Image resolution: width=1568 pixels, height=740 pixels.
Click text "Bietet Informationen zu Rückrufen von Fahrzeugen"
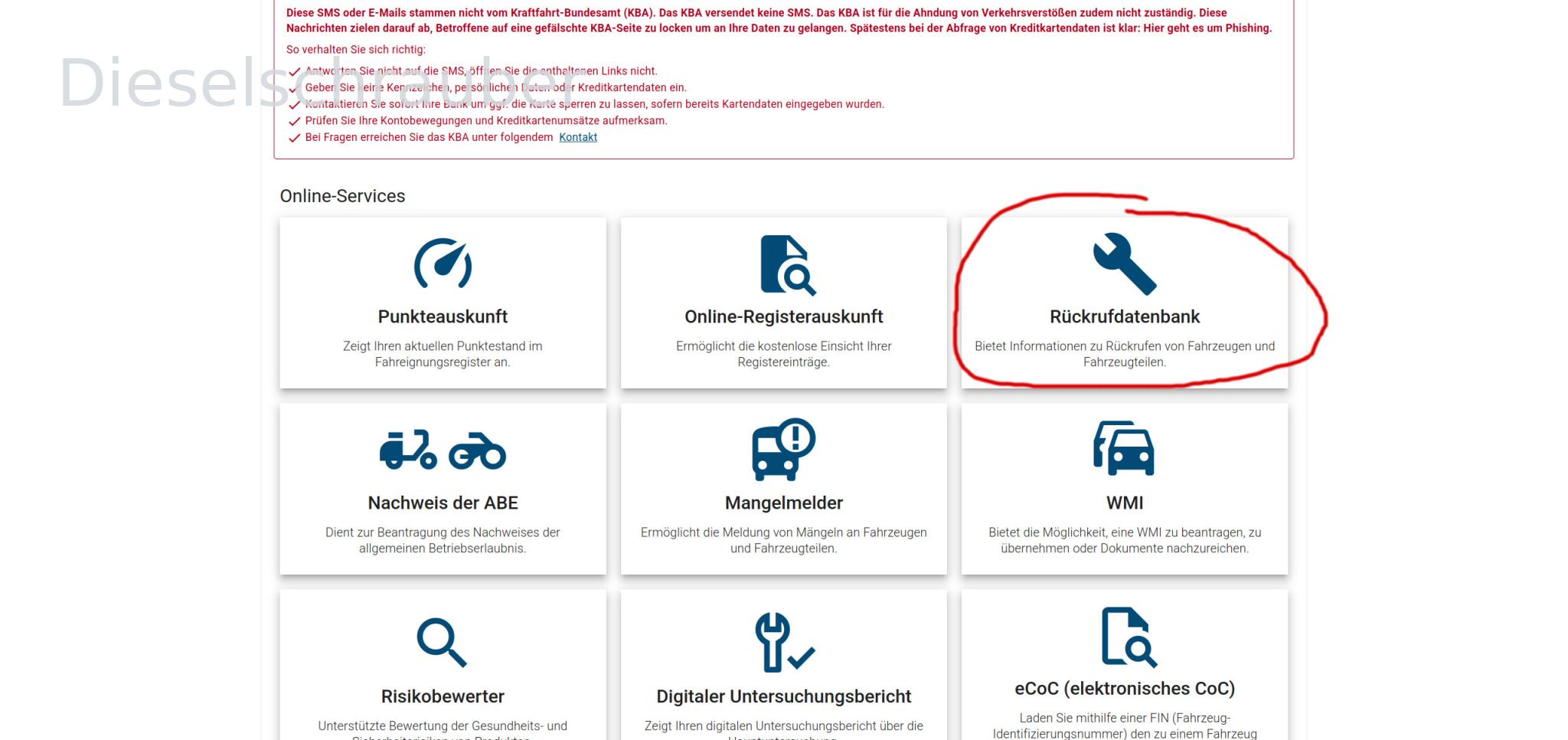pos(1112,346)
